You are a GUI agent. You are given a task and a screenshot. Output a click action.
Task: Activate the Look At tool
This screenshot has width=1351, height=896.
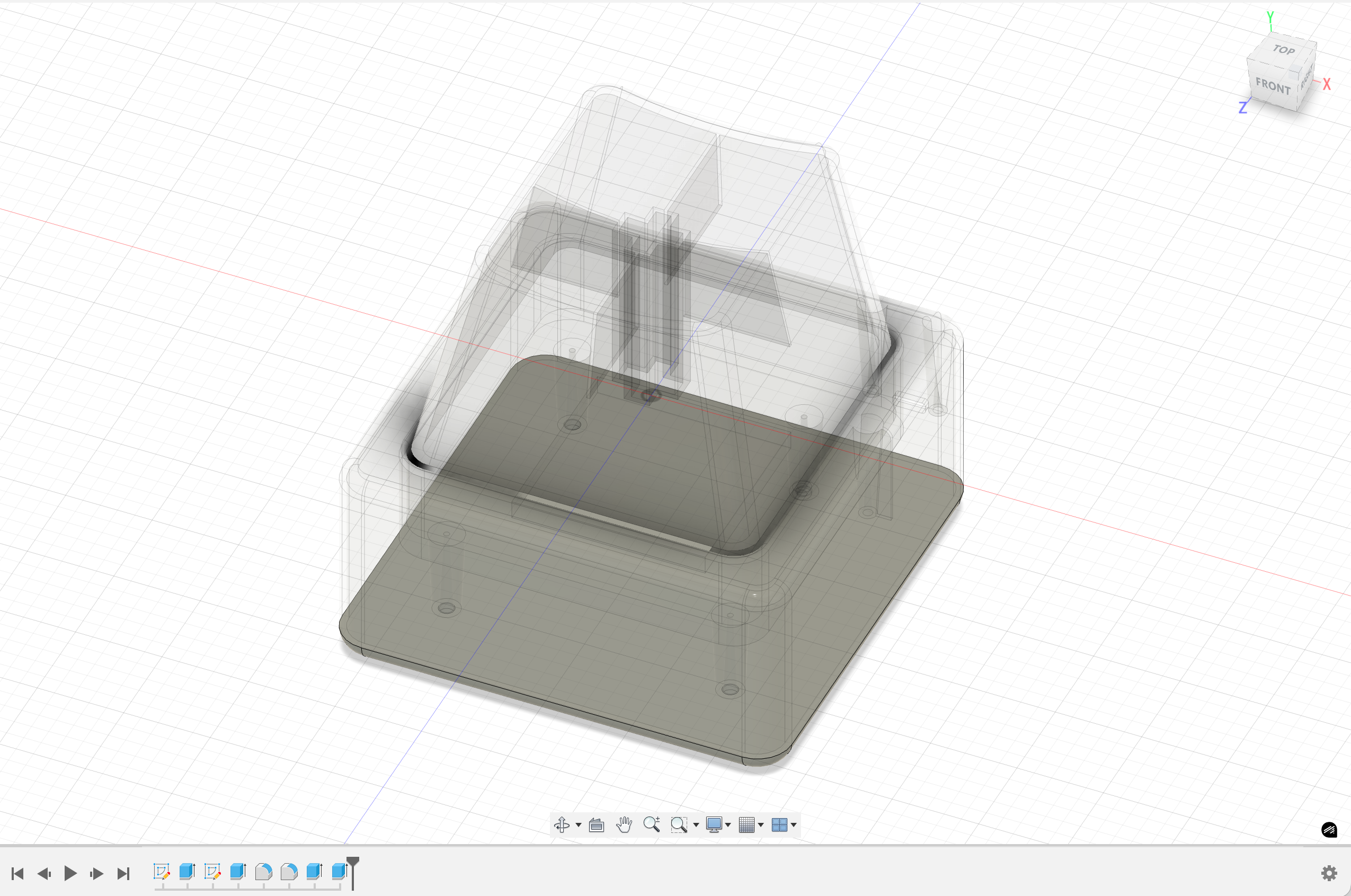[x=597, y=824]
